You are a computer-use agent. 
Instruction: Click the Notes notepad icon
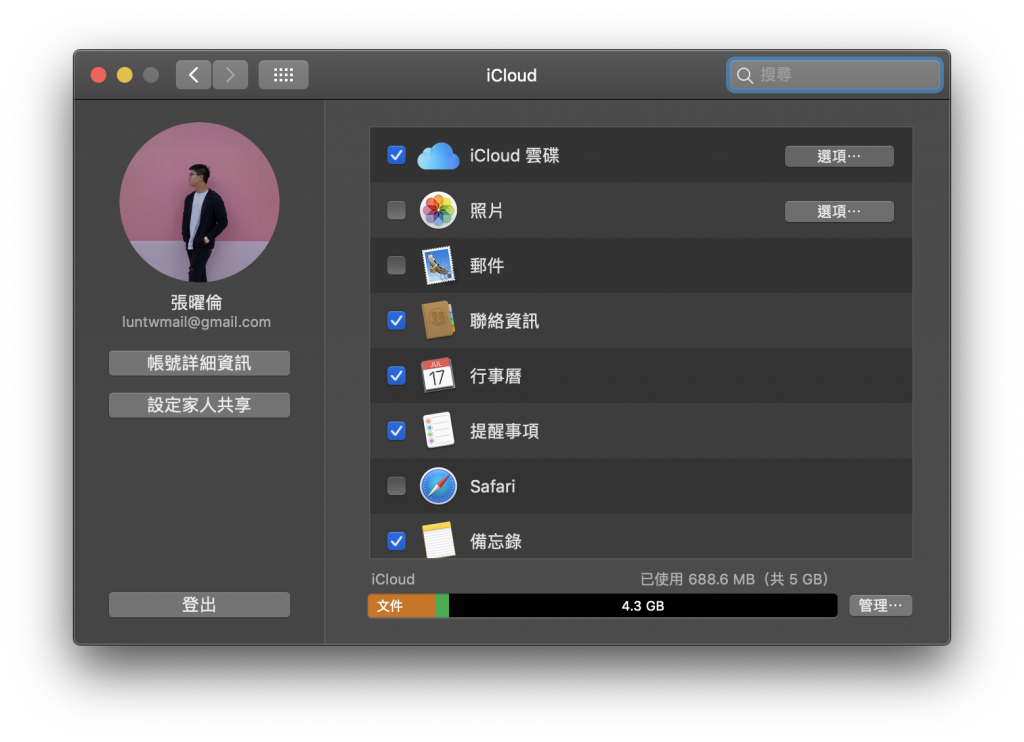[x=438, y=540]
